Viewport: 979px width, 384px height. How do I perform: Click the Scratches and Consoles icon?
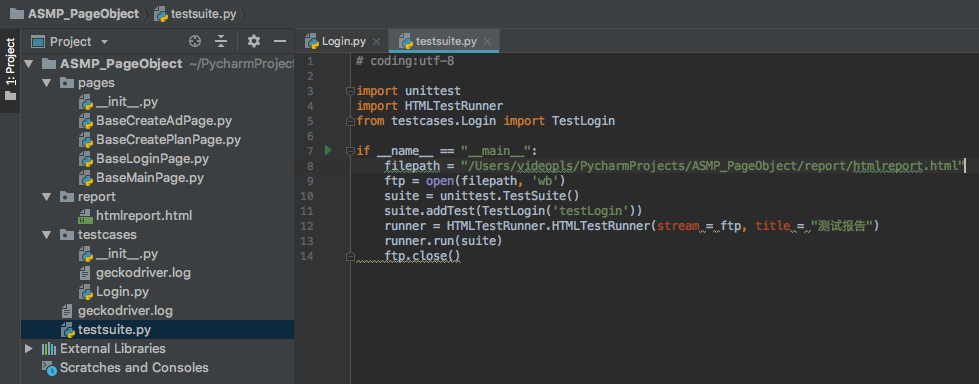click(x=49, y=368)
